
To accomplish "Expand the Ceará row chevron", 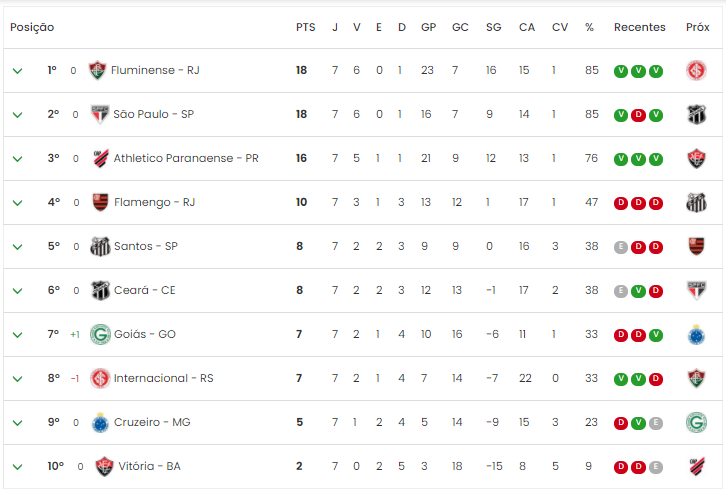I will (18, 291).
